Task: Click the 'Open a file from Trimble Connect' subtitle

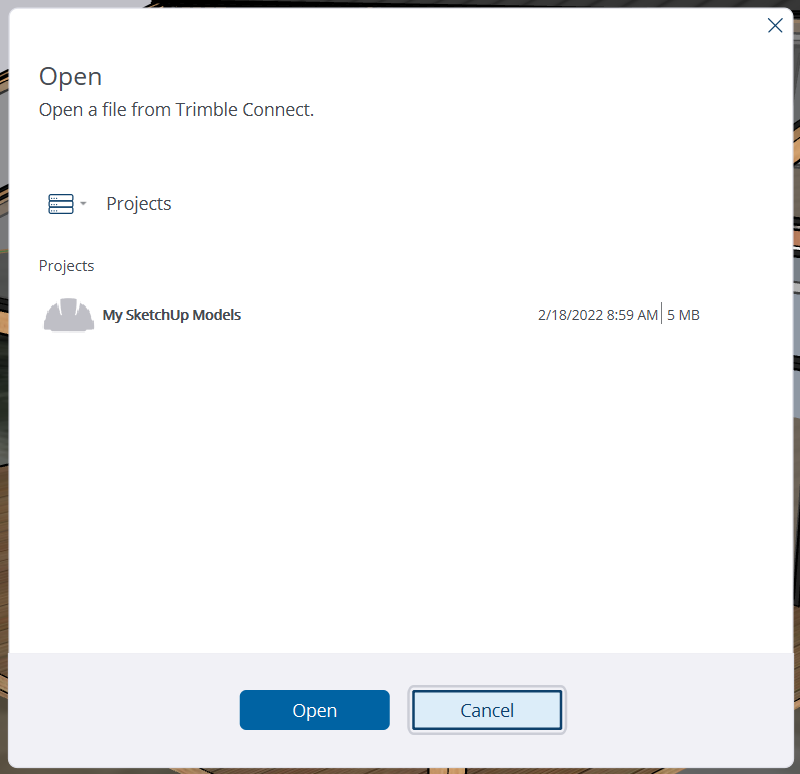Action: 176,110
